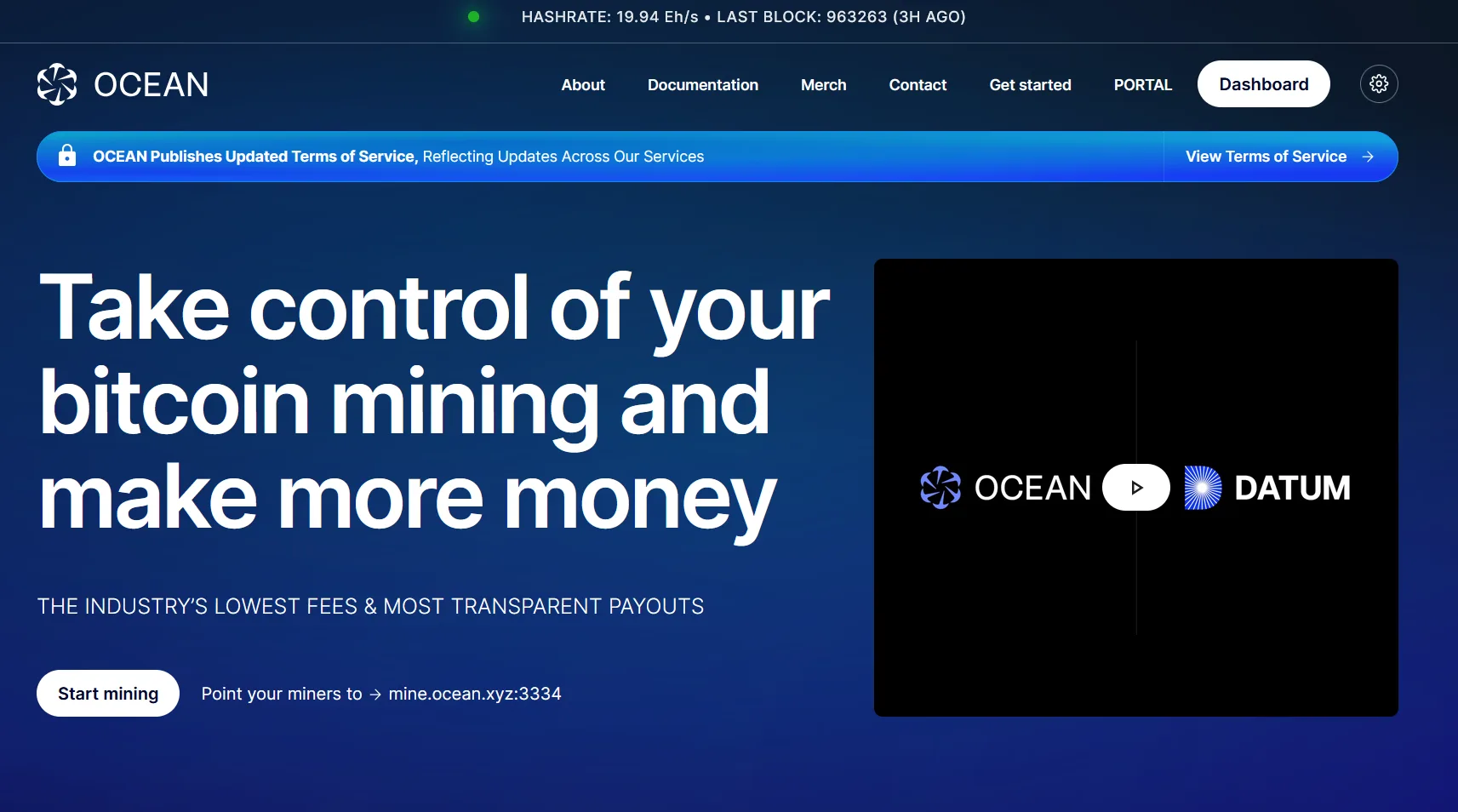Select Get started in the navigation
The width and height of the screenshot is (1458, 812).
click(1030, 85)
